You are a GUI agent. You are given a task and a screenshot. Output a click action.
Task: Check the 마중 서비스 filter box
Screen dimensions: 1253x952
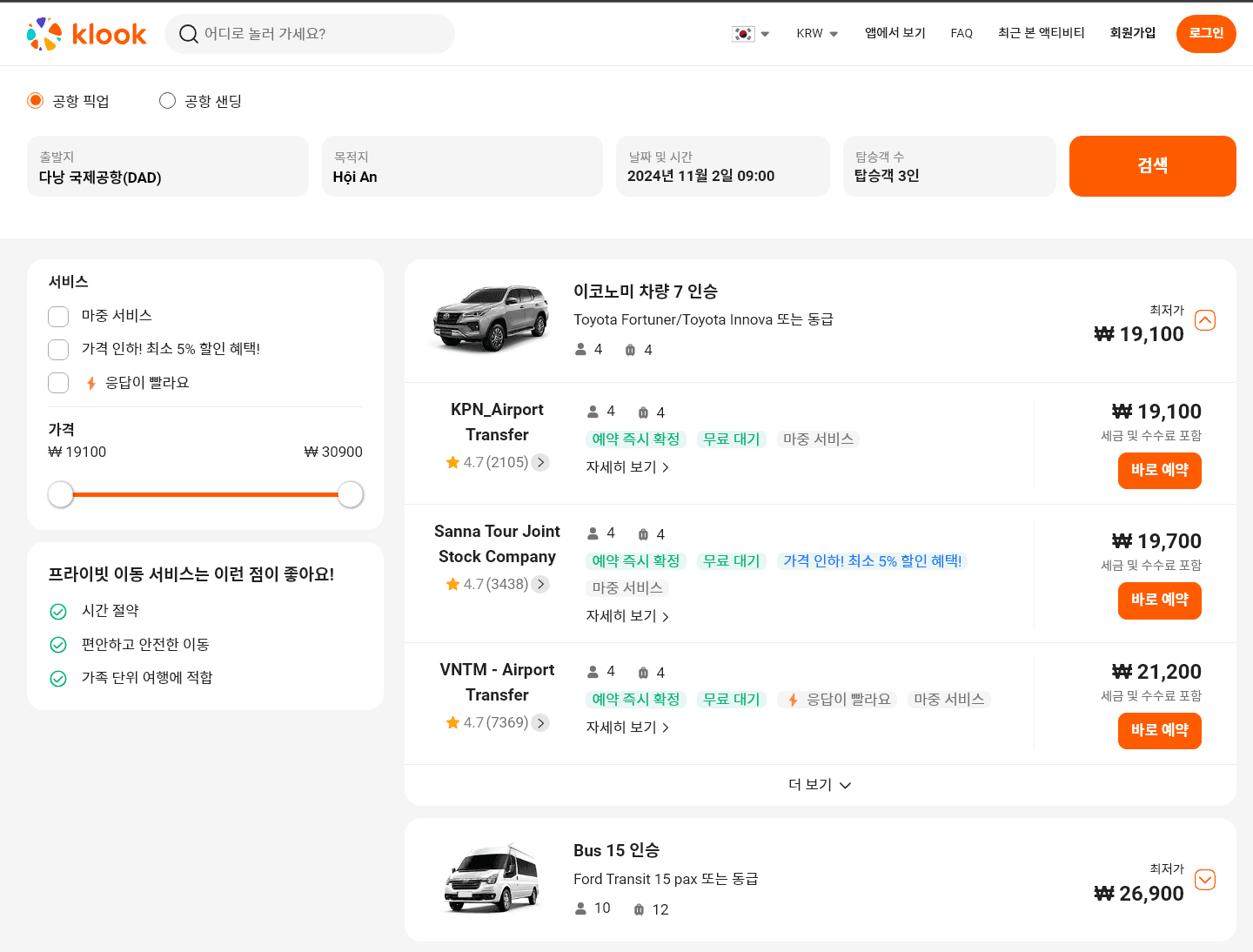click(58, 316)
